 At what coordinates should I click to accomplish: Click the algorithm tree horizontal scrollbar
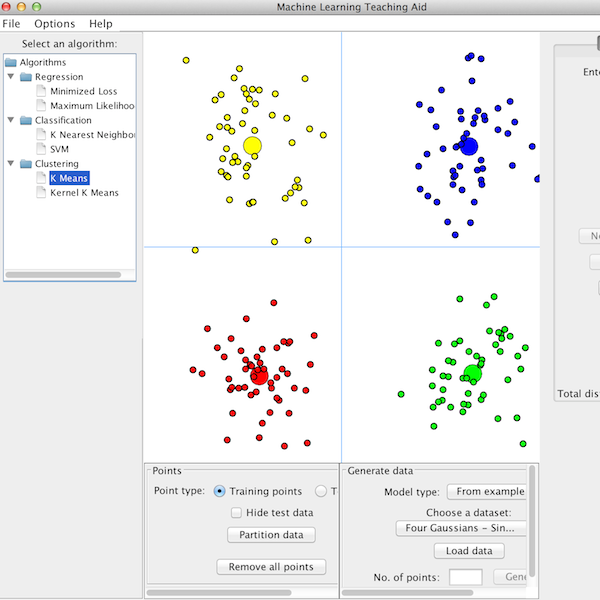coord(63,275)
